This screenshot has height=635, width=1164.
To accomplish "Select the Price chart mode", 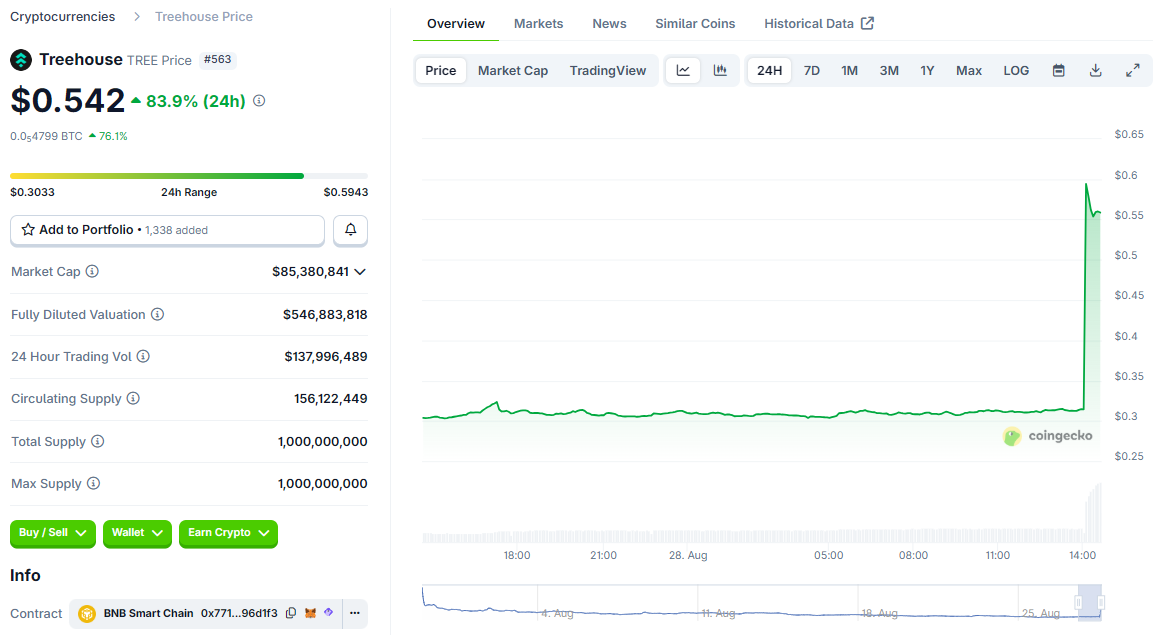I will pyautogui.click(x=440, y=71).
